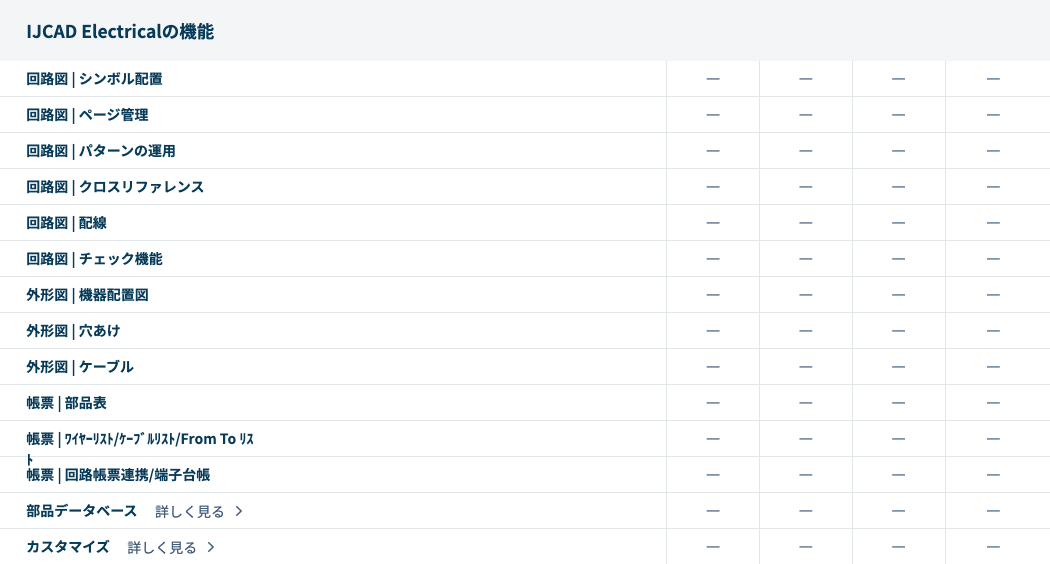1050x564 pixels.
Task: Click the 帳票 | 部品表 row label
Action: coord(66,403)
